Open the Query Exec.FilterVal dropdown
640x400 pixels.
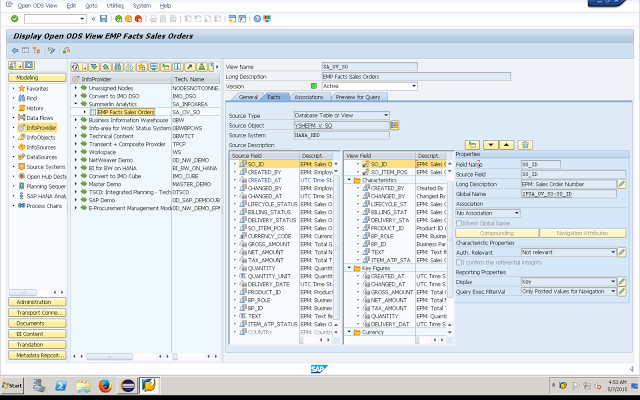[613, 291]
